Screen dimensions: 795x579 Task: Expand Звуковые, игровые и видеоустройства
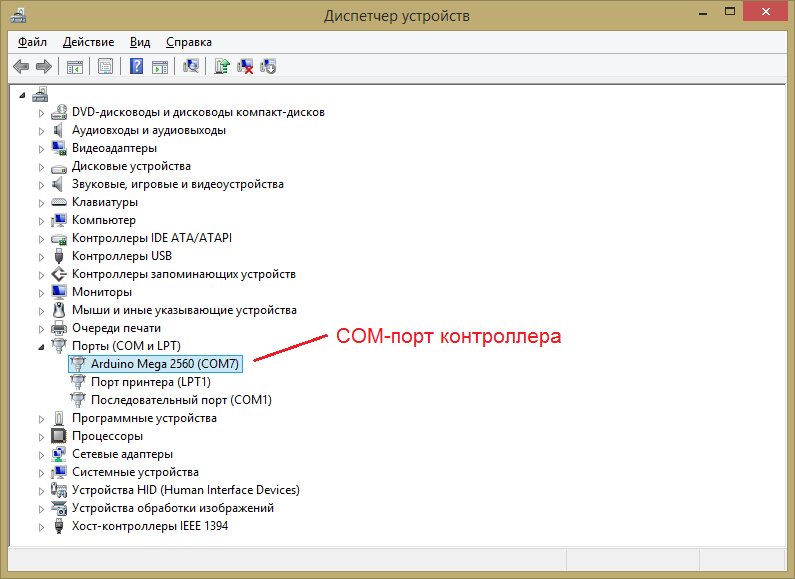click(41, 185)
